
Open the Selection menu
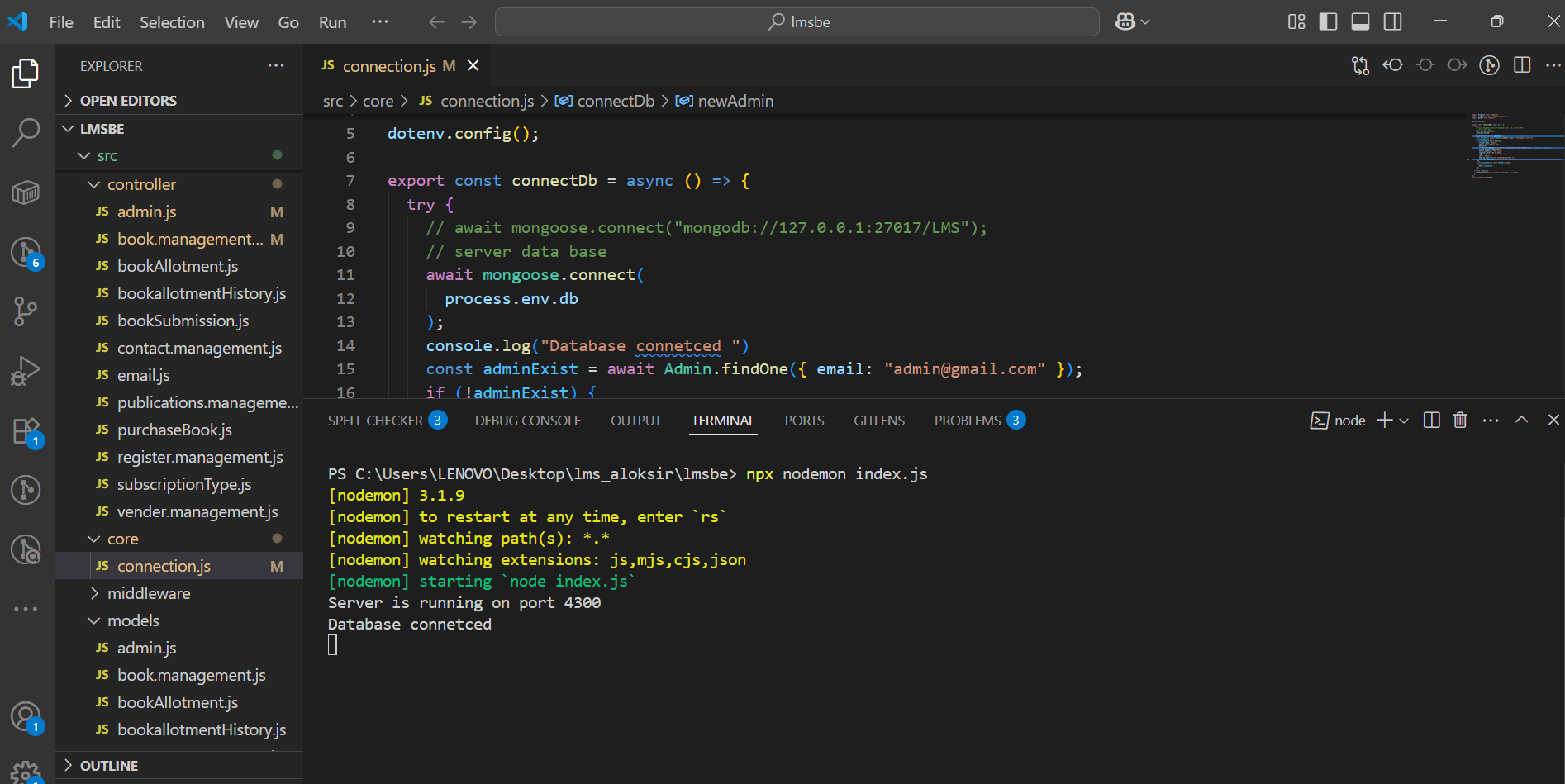(x=172, y=22)
